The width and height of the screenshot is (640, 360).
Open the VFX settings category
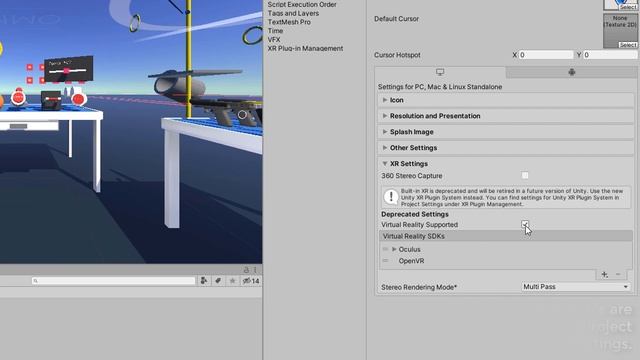point(274,40)
